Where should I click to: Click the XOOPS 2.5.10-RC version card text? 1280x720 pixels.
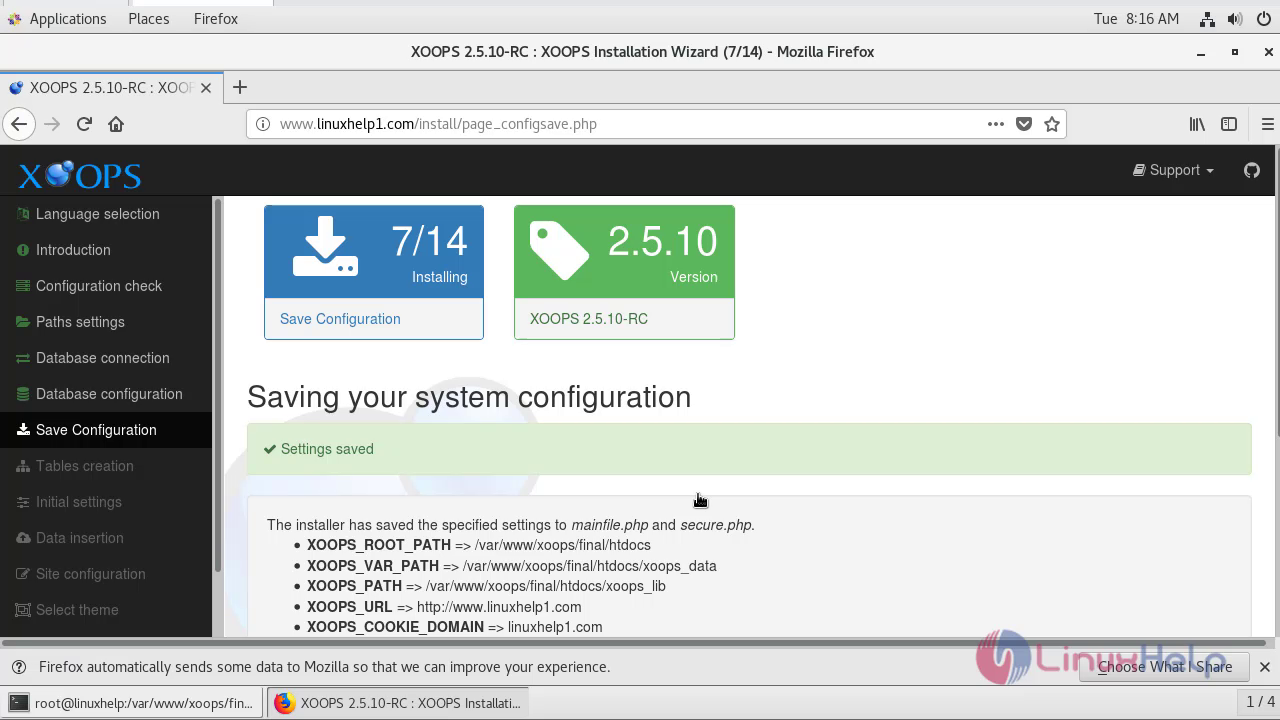coord(588,319)
